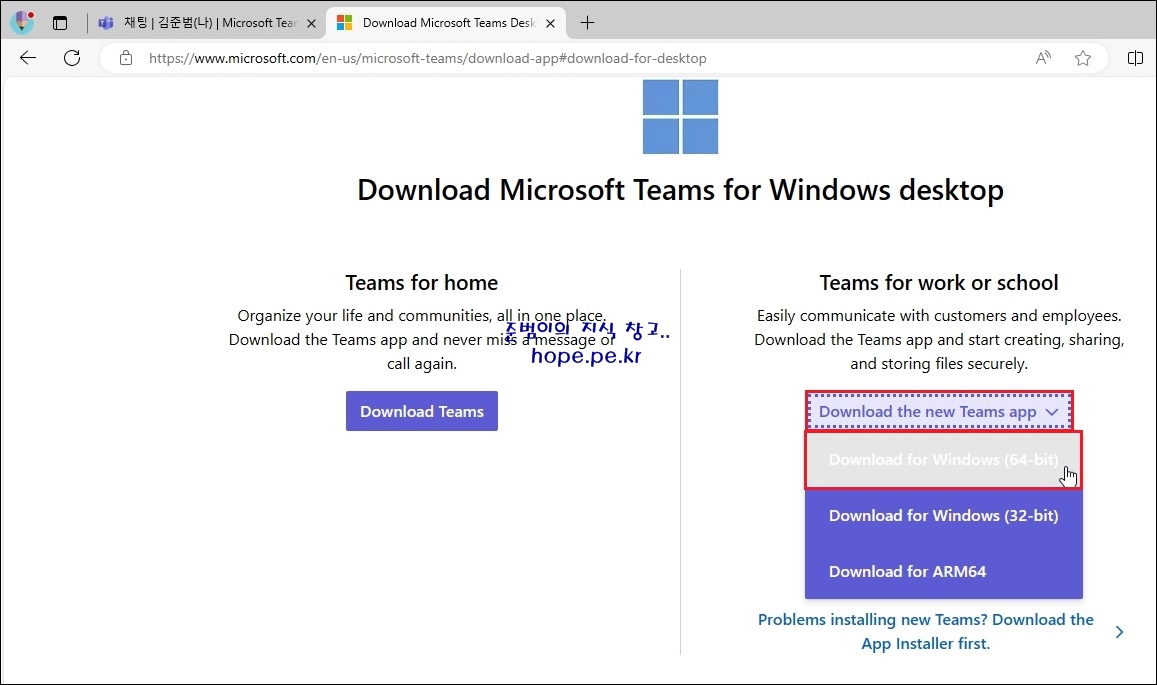The width and height of the screenshot is (1157, 685).
Task: Open a new browser tab
Action: [x=587, y=23]
